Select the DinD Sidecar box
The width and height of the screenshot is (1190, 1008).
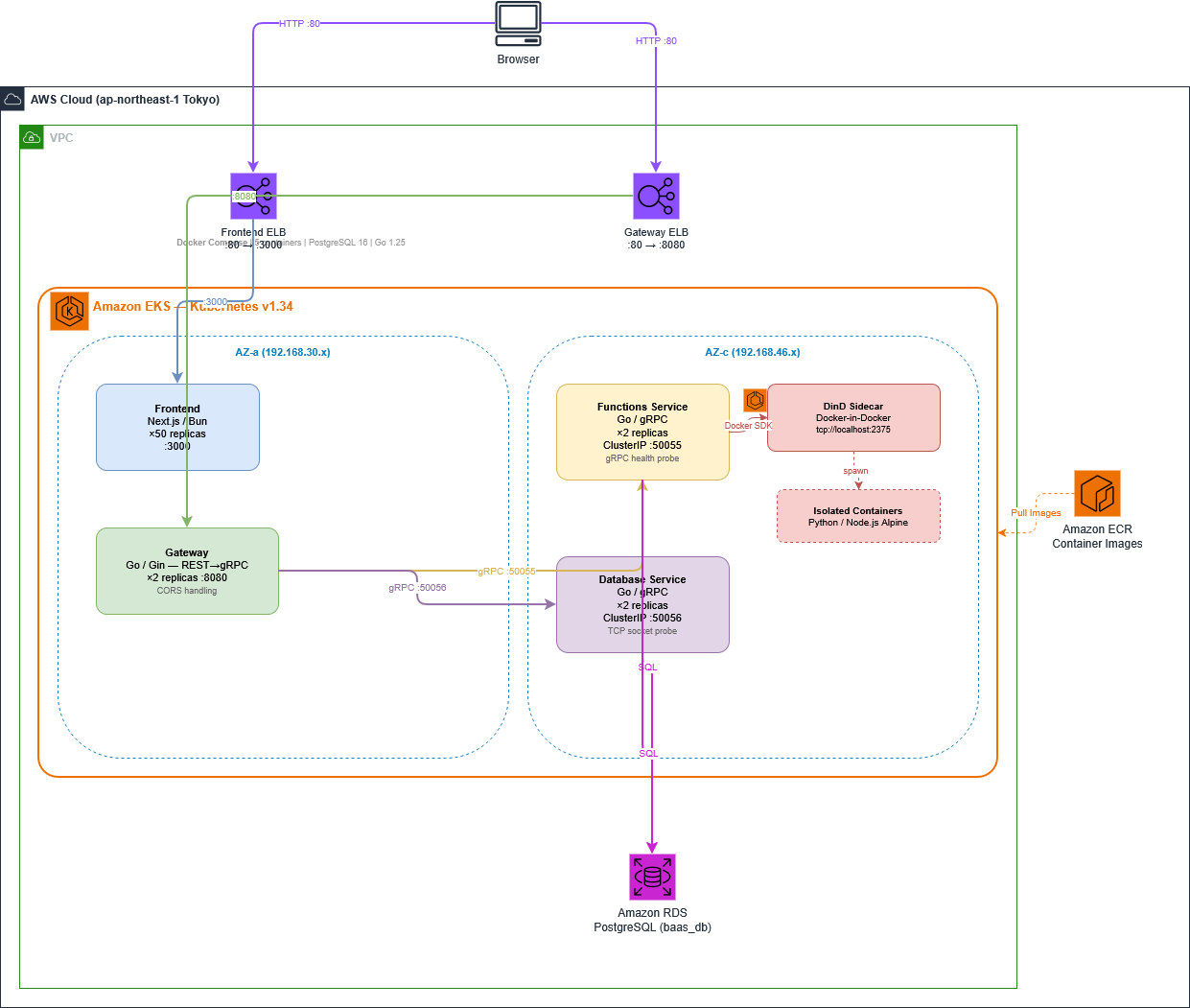(x=853, y=418)
